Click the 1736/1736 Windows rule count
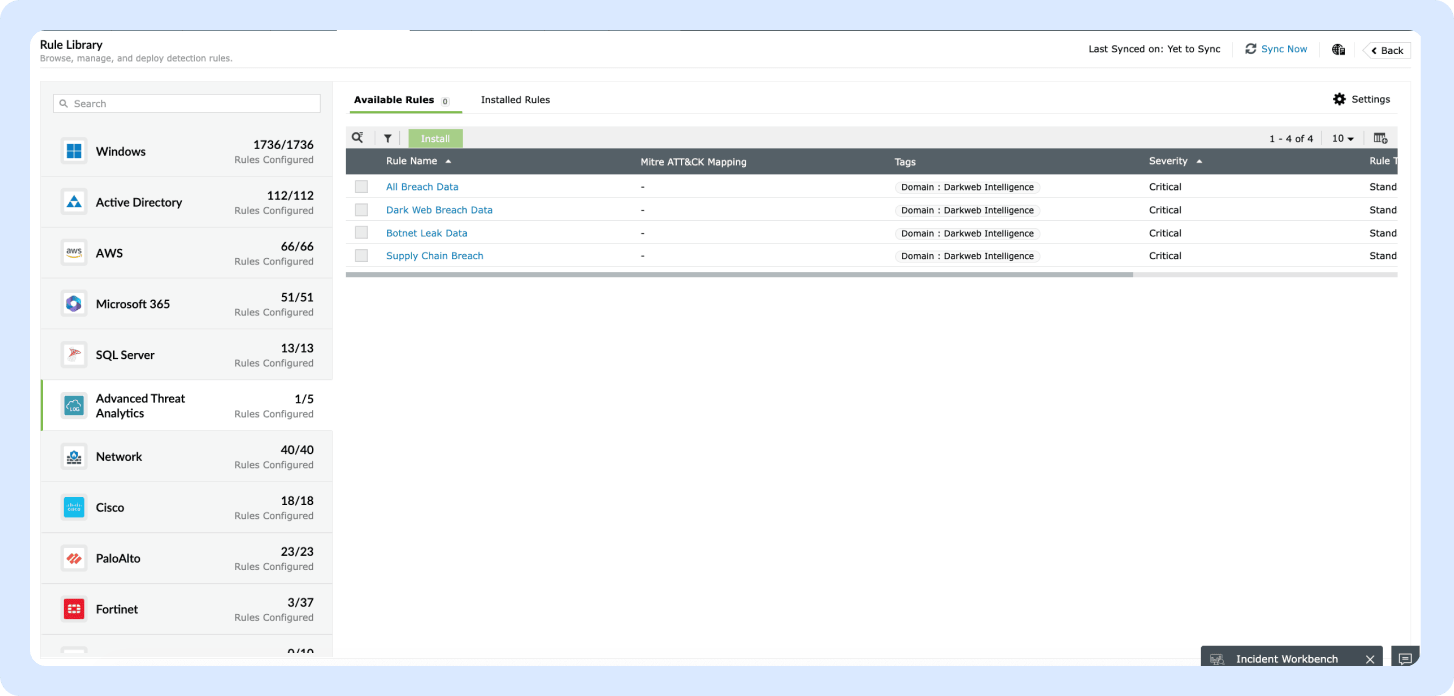1454x696 pixels. click(x=283, y=145)
